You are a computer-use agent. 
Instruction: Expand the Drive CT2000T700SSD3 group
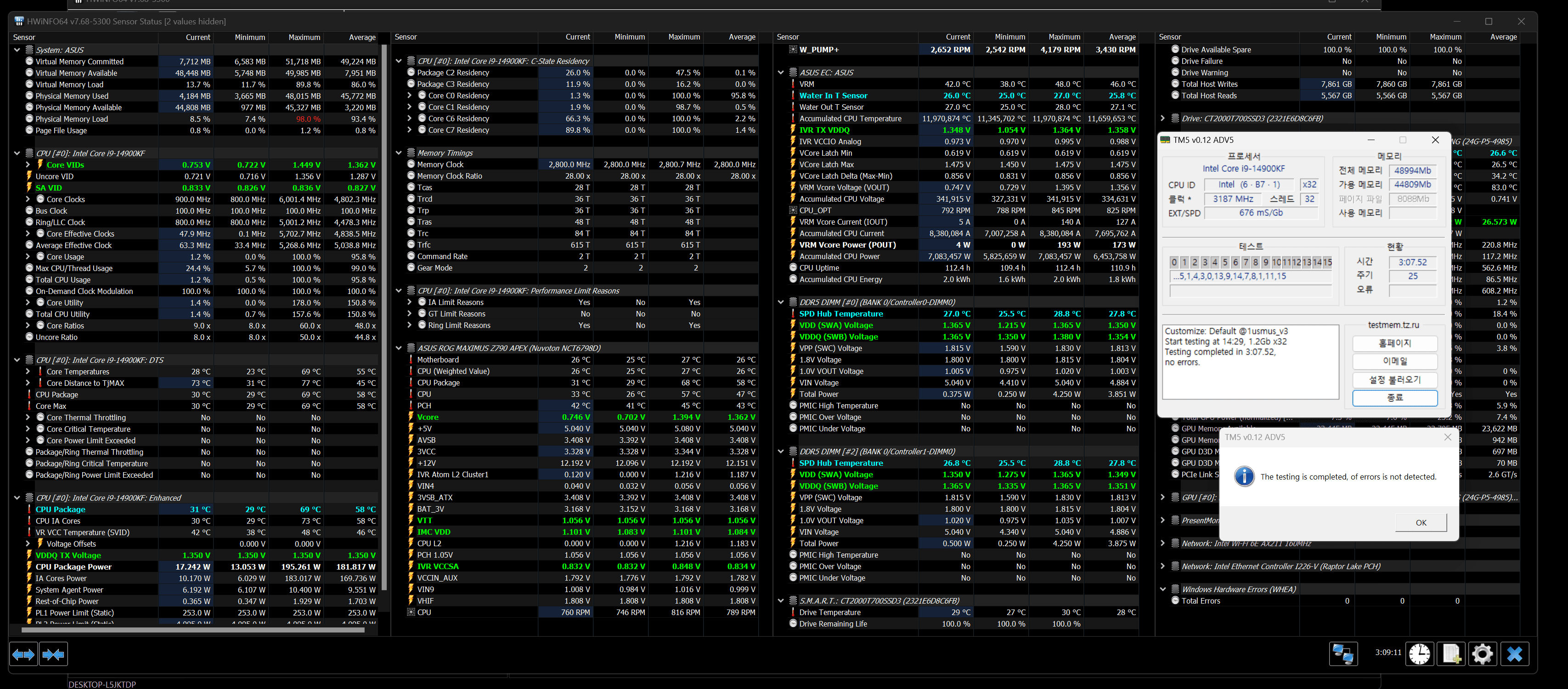[1162, 119]
